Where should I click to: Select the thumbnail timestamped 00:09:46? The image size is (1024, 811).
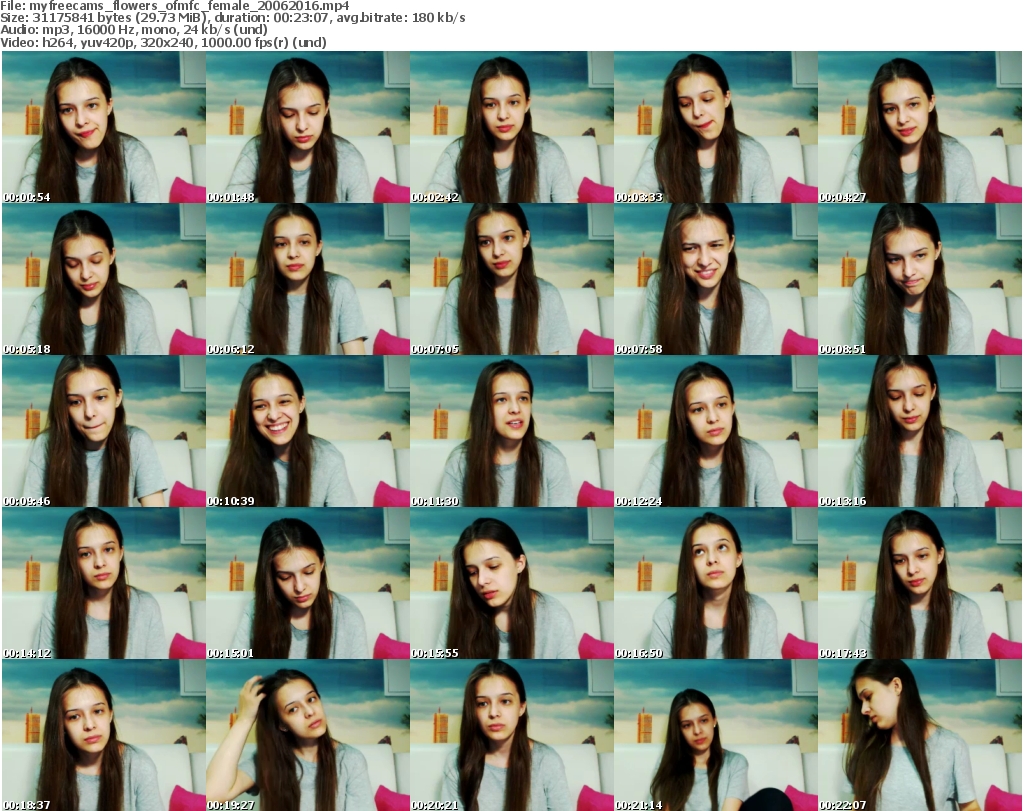coord(104,432)
